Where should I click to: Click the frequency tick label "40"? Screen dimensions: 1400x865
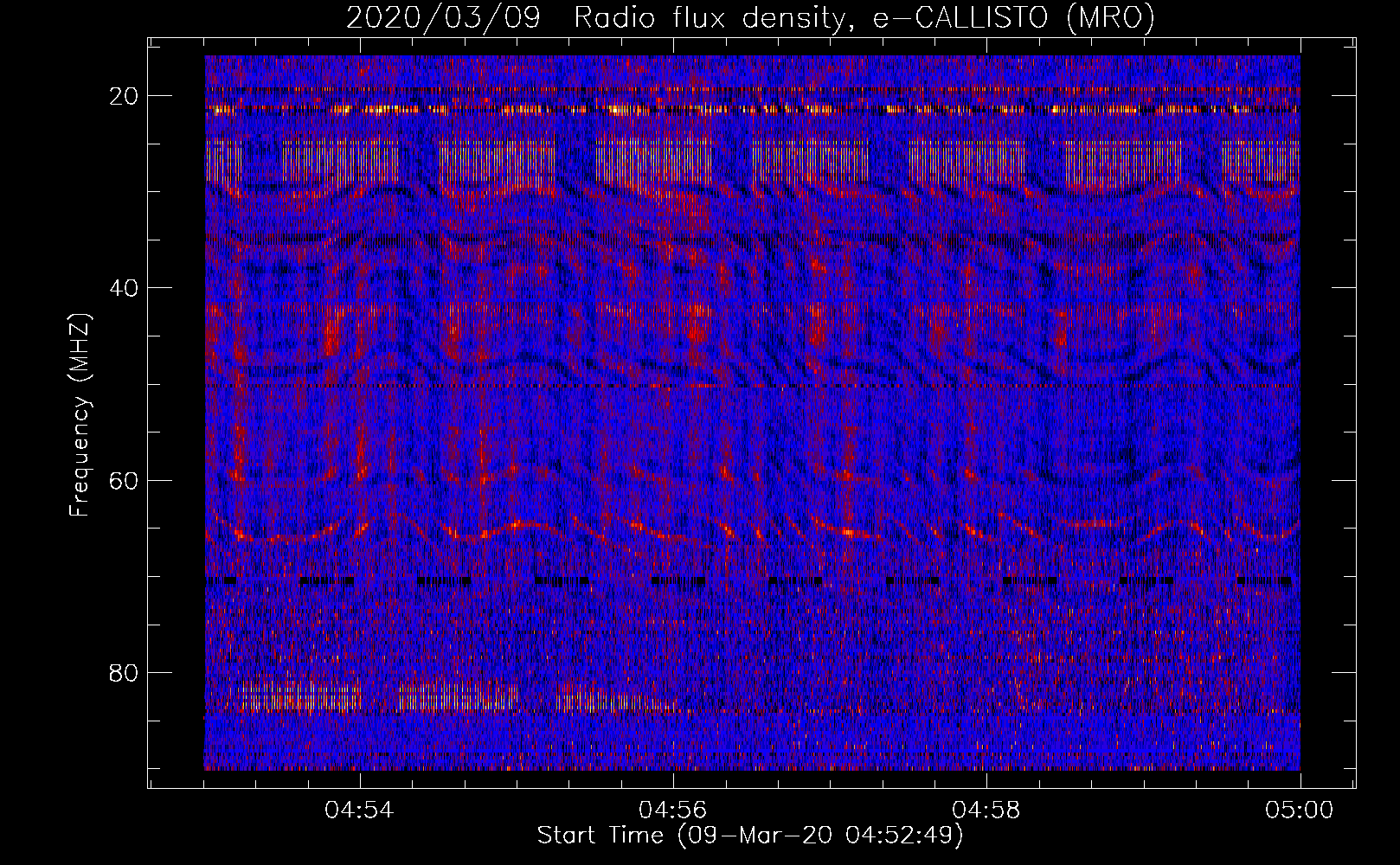125,288
